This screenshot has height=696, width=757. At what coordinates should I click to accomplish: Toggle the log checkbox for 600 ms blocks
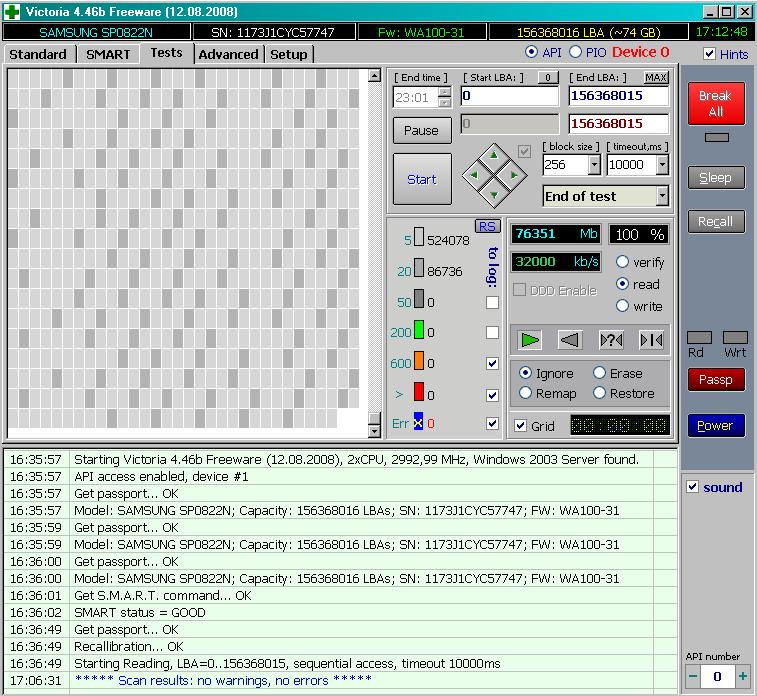point(492,363)
